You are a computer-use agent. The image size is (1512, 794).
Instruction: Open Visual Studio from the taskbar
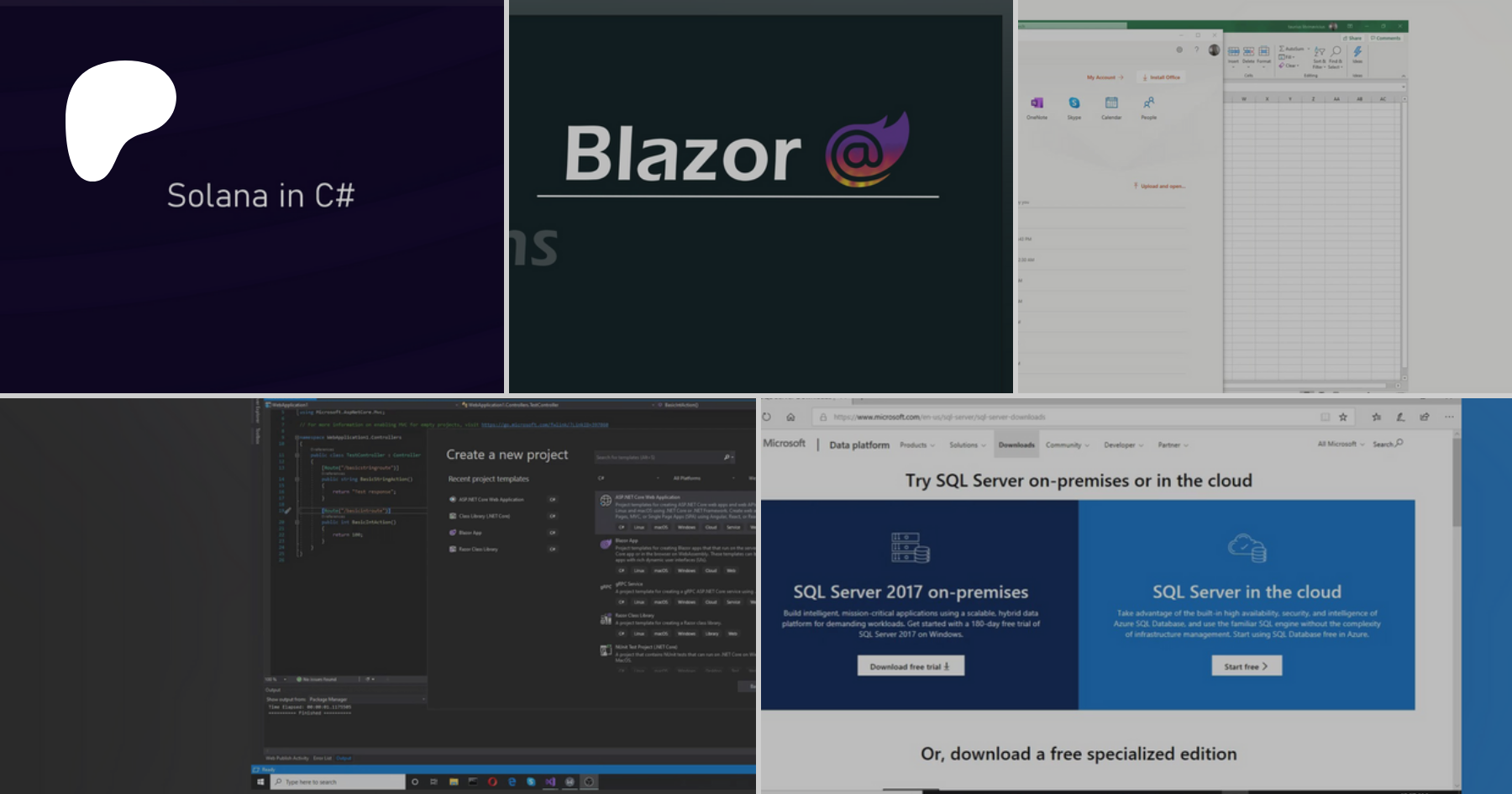550,781
